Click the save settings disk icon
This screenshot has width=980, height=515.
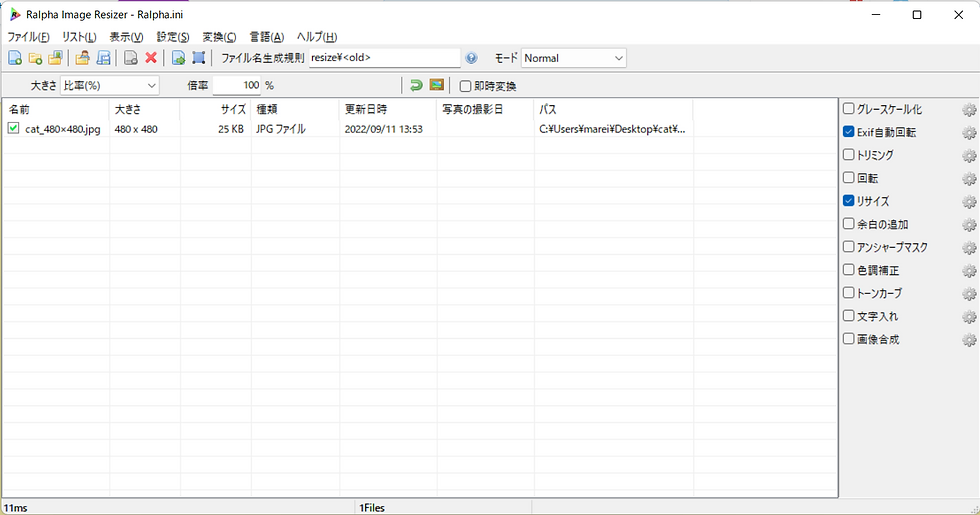103,58
